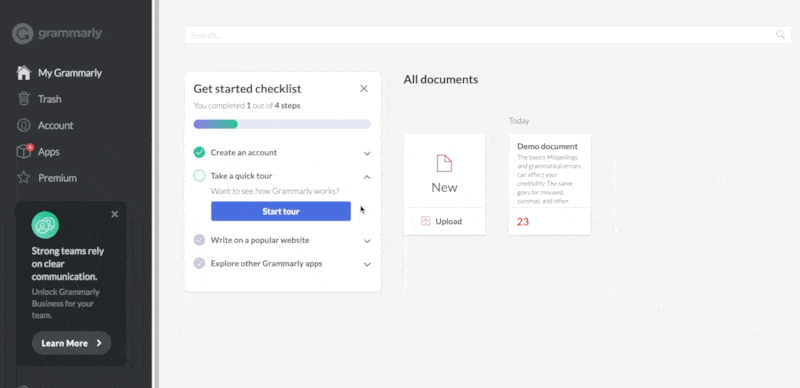
Task: Open My Grammarly in the sidebar
Action: coord(70,73)
